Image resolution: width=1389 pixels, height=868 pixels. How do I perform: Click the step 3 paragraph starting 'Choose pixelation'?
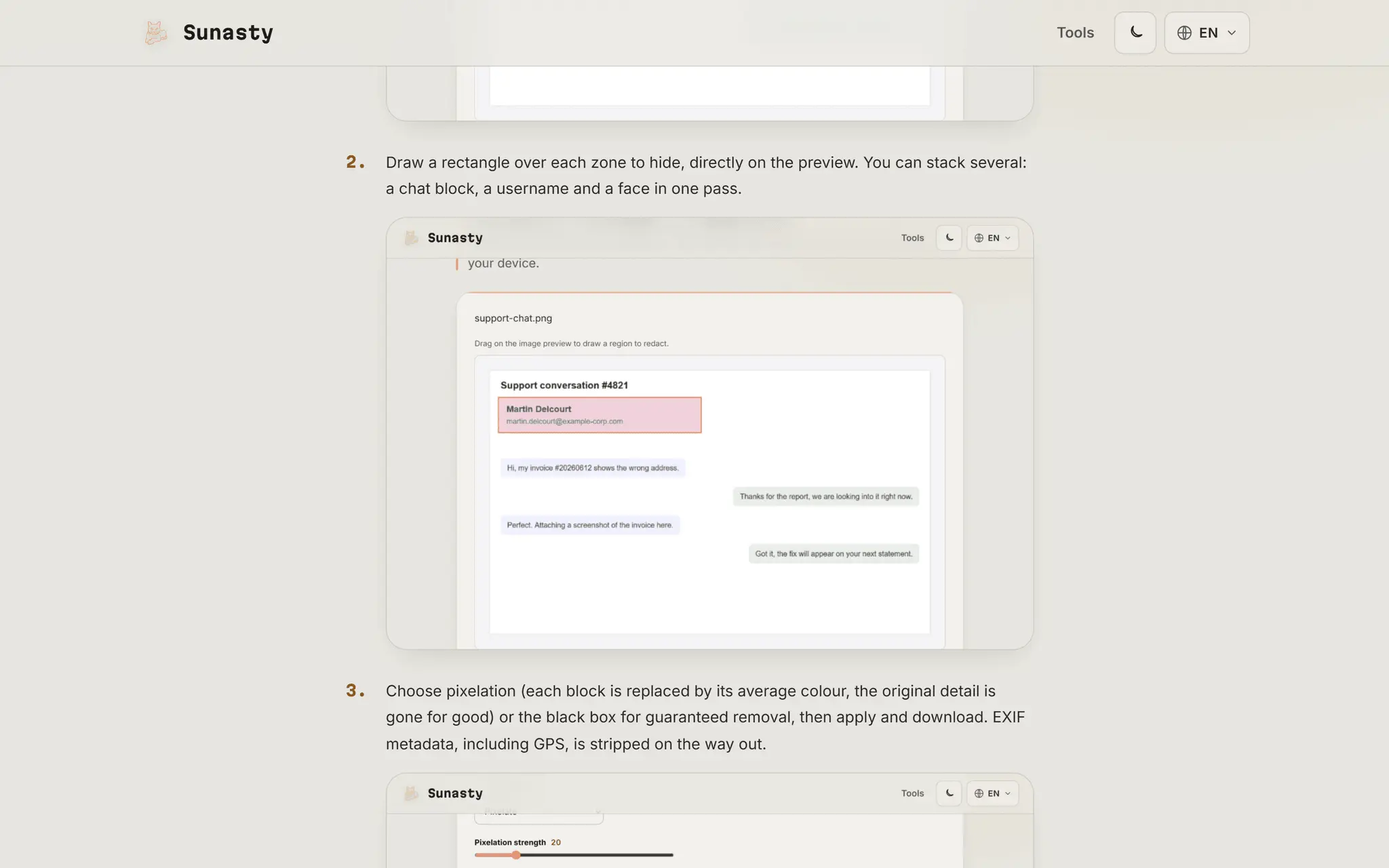(705, 717)
